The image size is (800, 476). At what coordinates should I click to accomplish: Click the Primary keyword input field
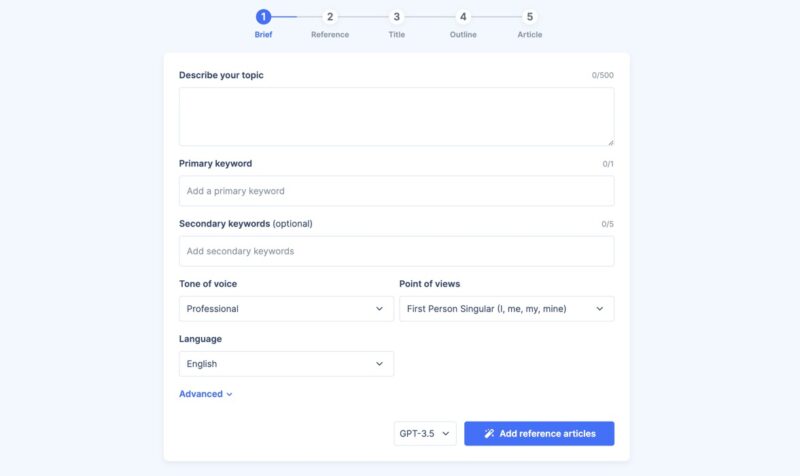(x=396, y=191)
